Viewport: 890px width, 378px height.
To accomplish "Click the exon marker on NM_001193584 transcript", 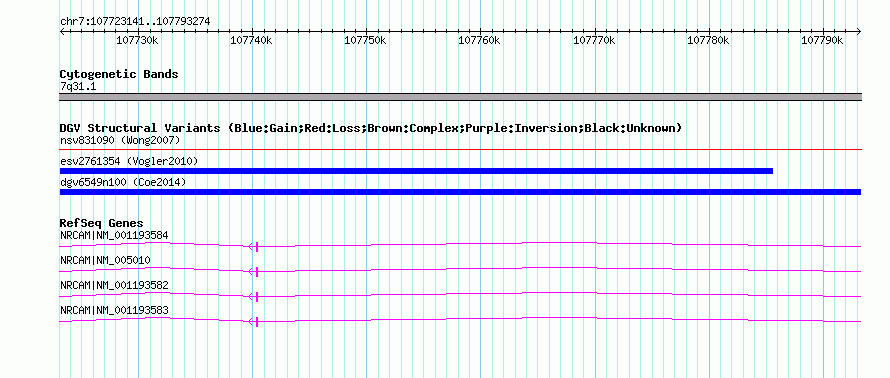I will tap(257, 246).
